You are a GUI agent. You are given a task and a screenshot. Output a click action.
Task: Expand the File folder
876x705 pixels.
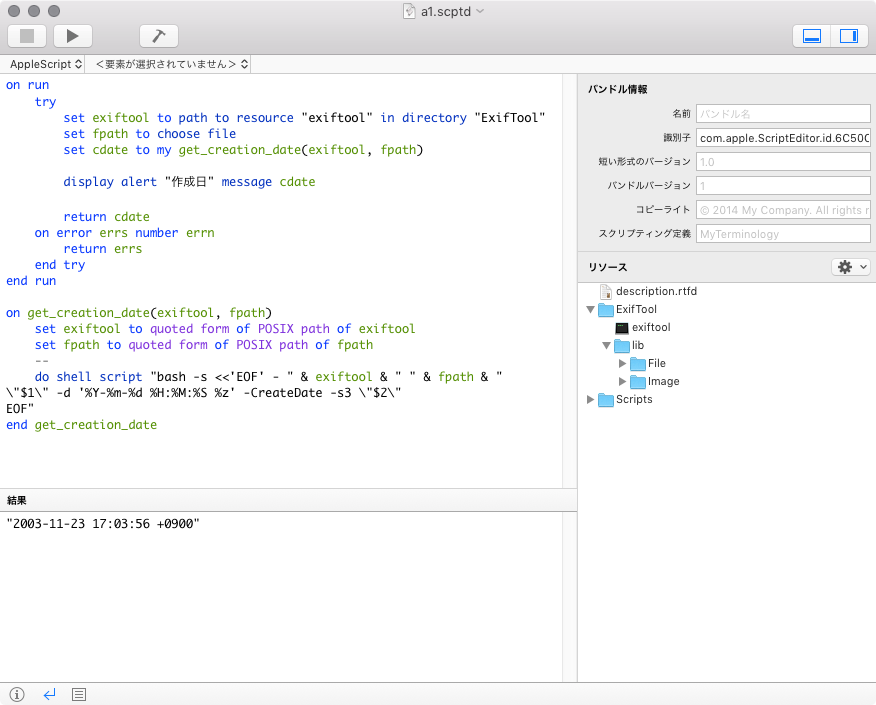click(x=622, y=364)
